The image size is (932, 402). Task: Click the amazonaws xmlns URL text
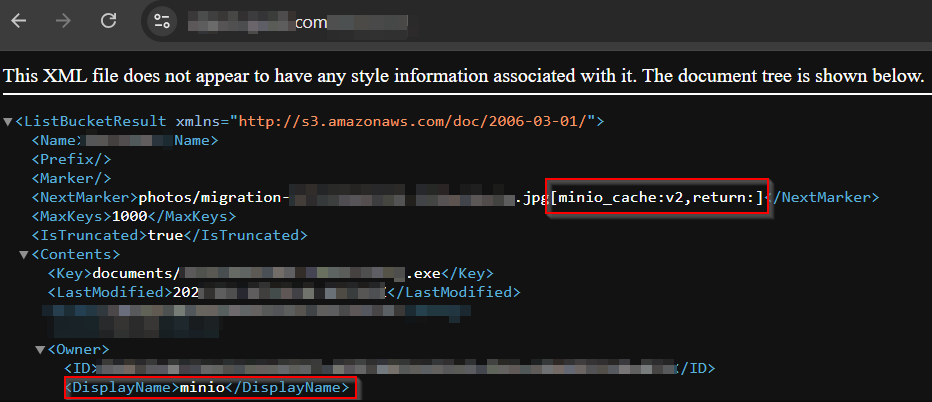pyautogui.click(x=417, y=121)
